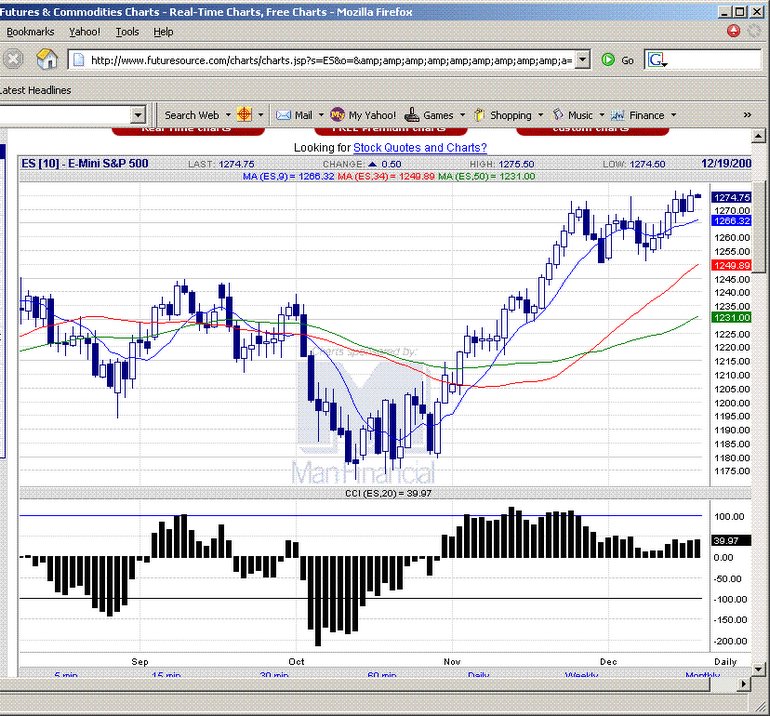Click the Shopping bag icon

coord(479,115)
